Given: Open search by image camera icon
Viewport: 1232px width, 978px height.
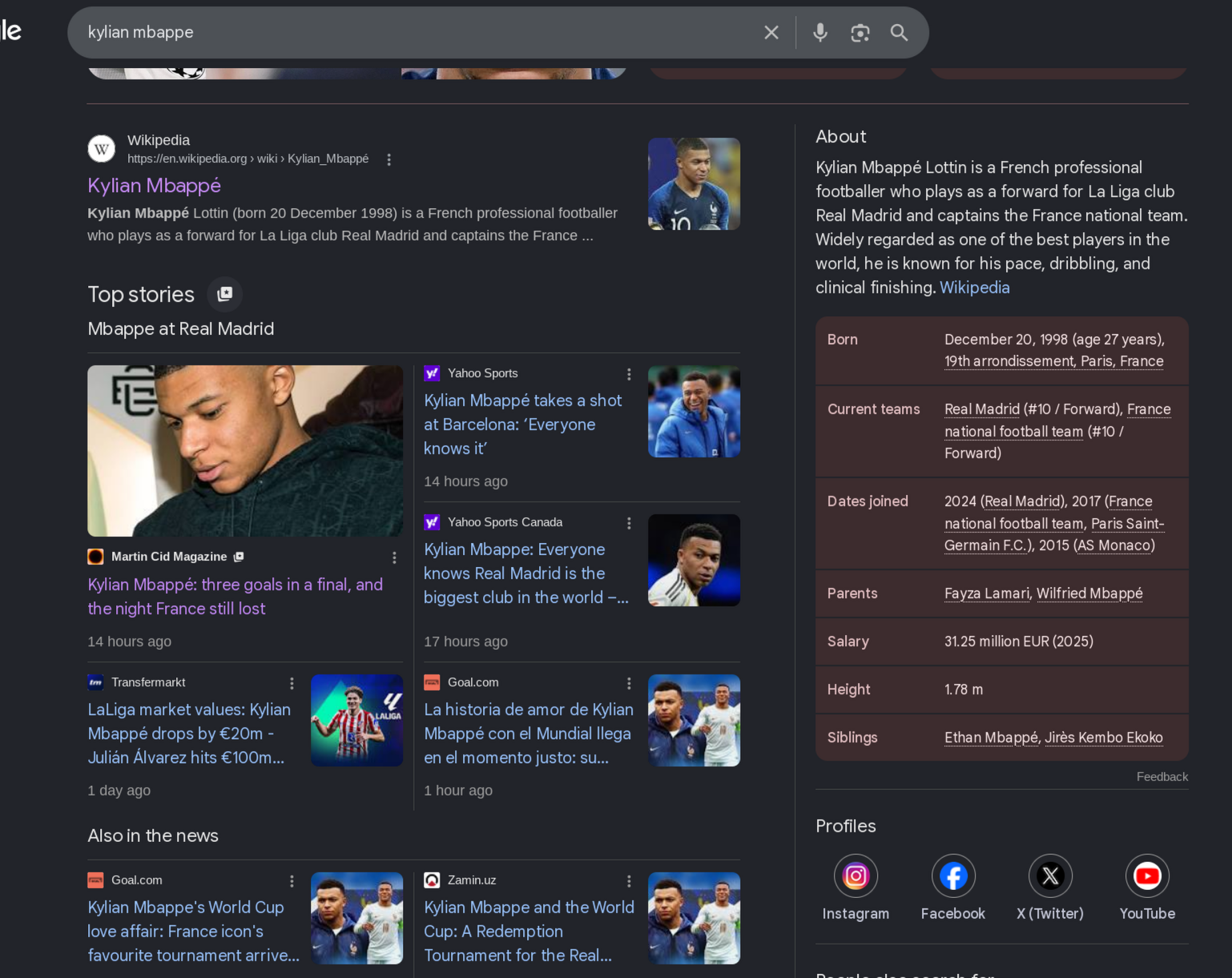Looking at the screenshot, I should click(x=860, y=33).
